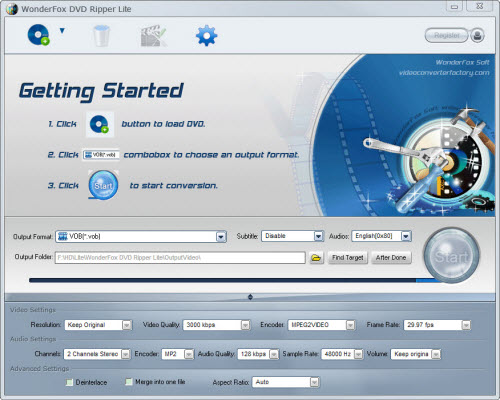Browse output folder with the folder icon
The width and height of the screenshot is (500, 400).
pos(316,258)
